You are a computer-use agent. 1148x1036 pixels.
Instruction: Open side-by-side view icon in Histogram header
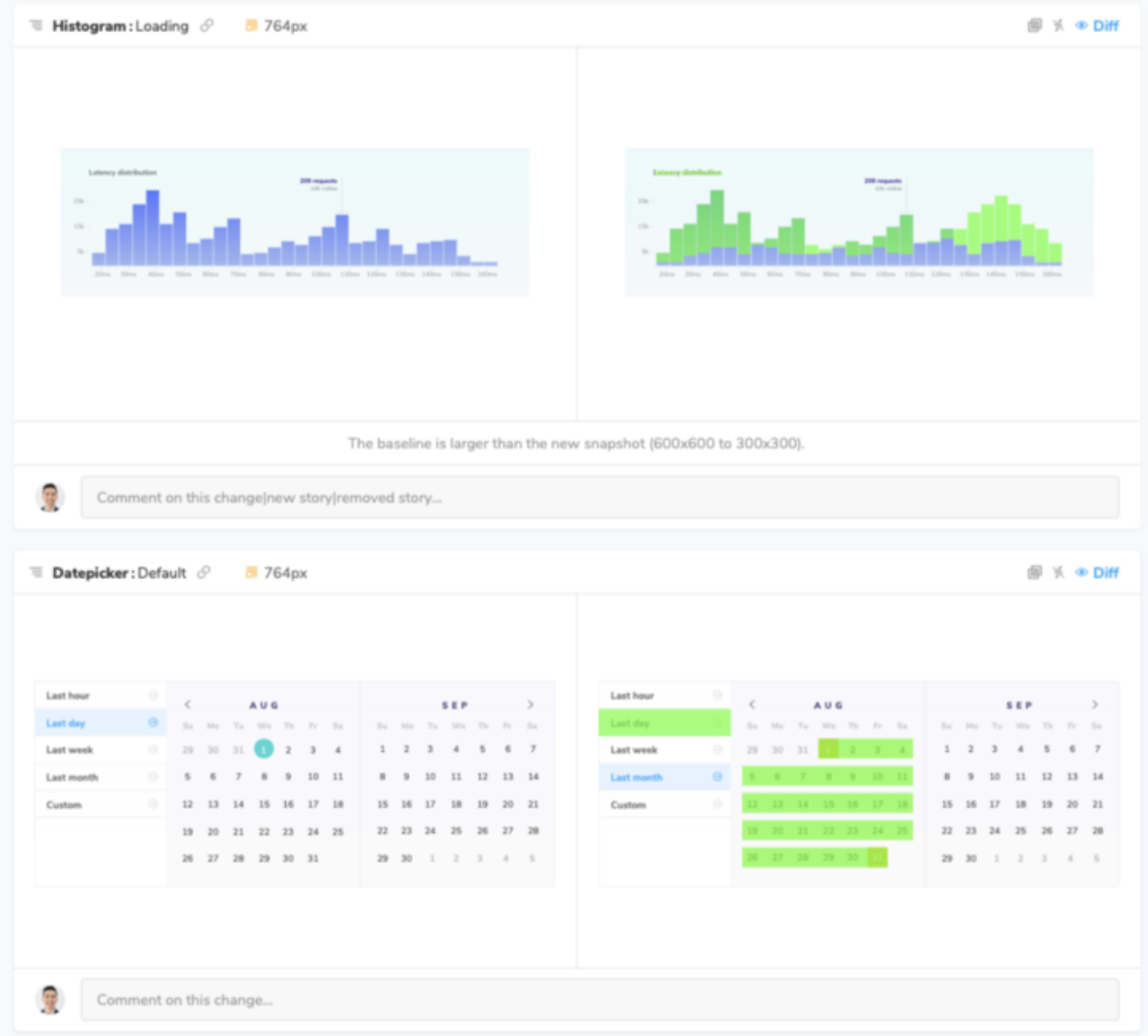tap(1035, 26)
